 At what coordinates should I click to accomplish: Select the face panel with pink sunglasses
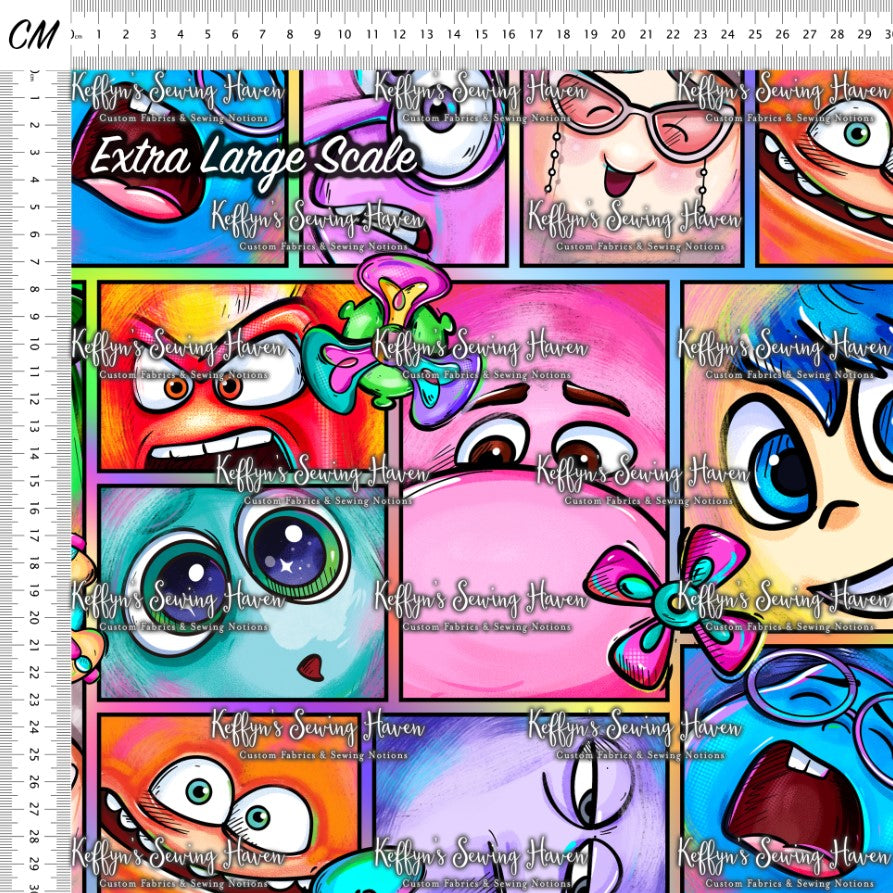(x=632, y=167)
